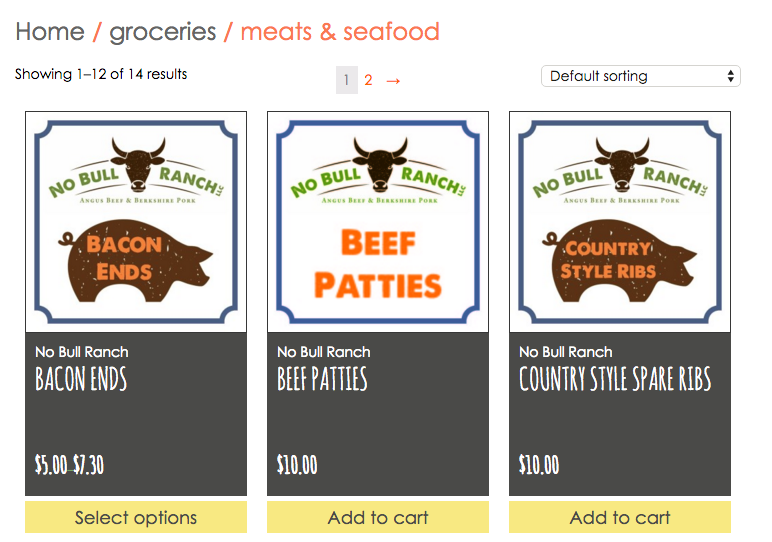Select current page number 1
Viewport: 772px width, 542px height.
pyautogui.click(x=347, y=80)
